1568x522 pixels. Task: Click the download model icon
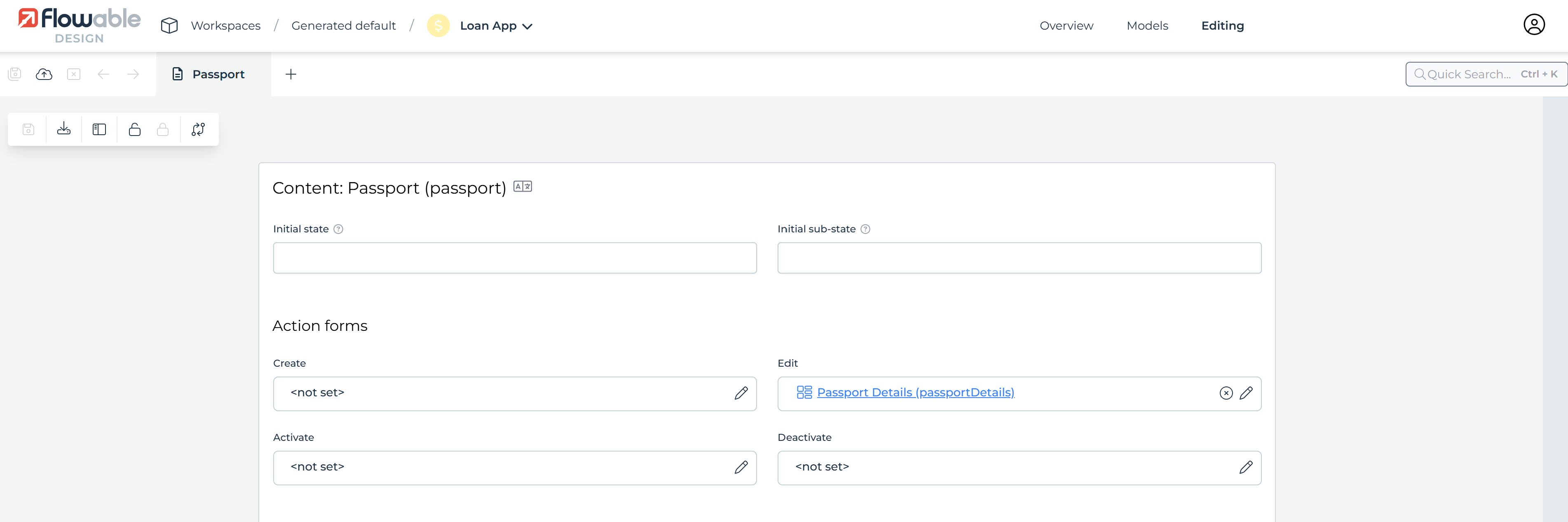(64, 129)
